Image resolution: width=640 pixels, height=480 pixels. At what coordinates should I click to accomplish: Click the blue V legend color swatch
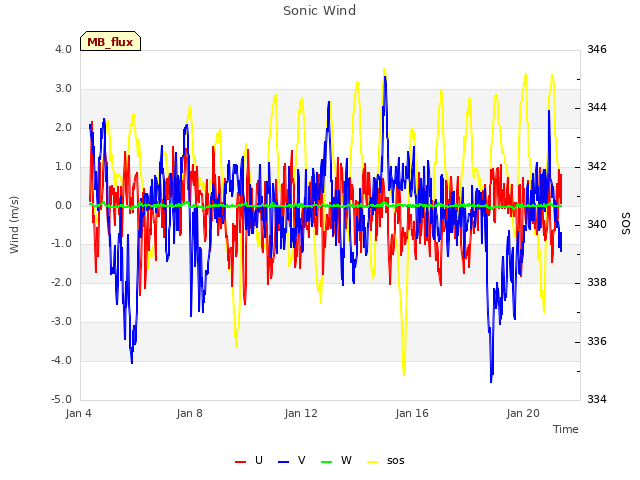click(x=283, y=462)
